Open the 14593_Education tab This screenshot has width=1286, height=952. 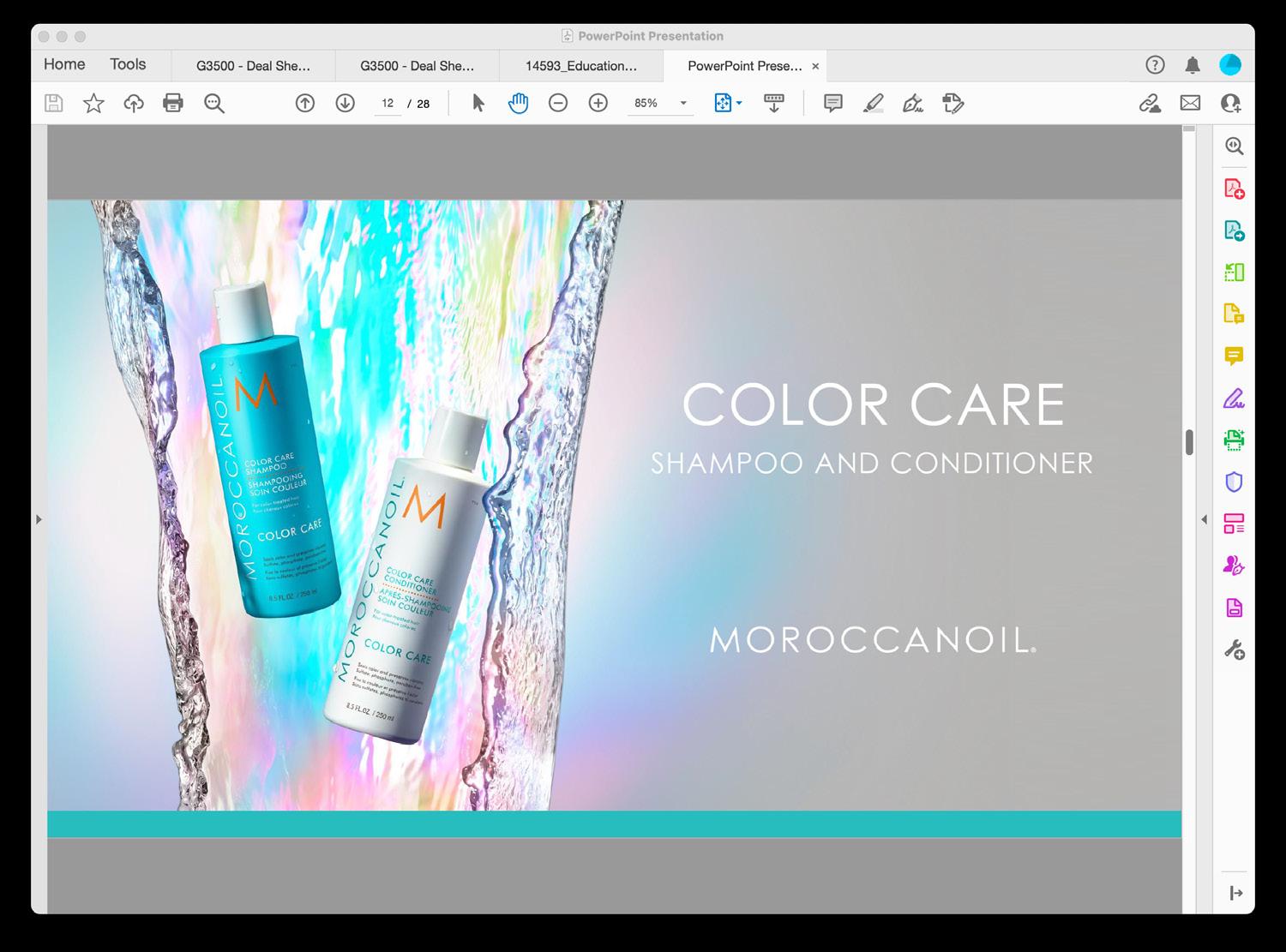pyautogui.click(x=580, y=66)
